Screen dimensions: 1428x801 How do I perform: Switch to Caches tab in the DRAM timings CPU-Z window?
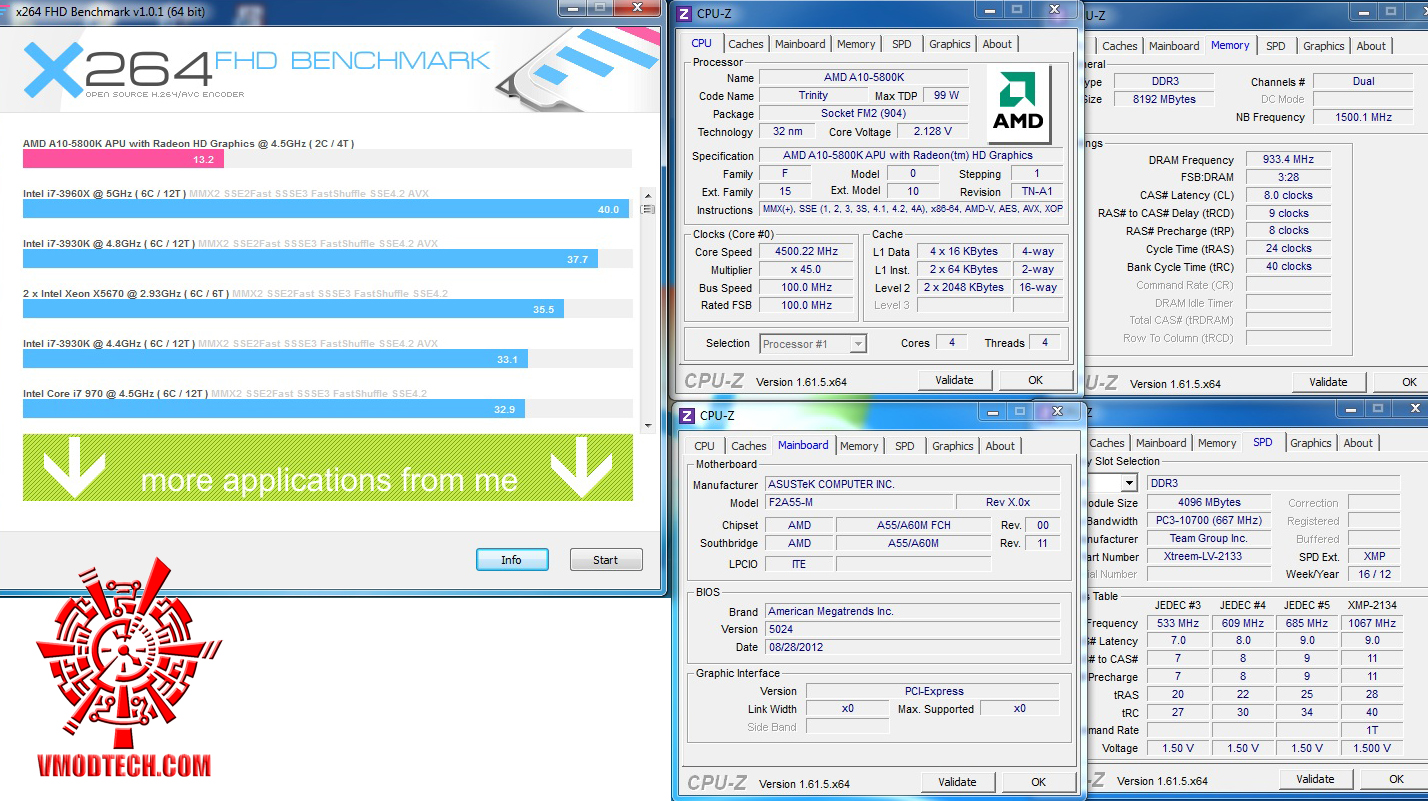1120,46
